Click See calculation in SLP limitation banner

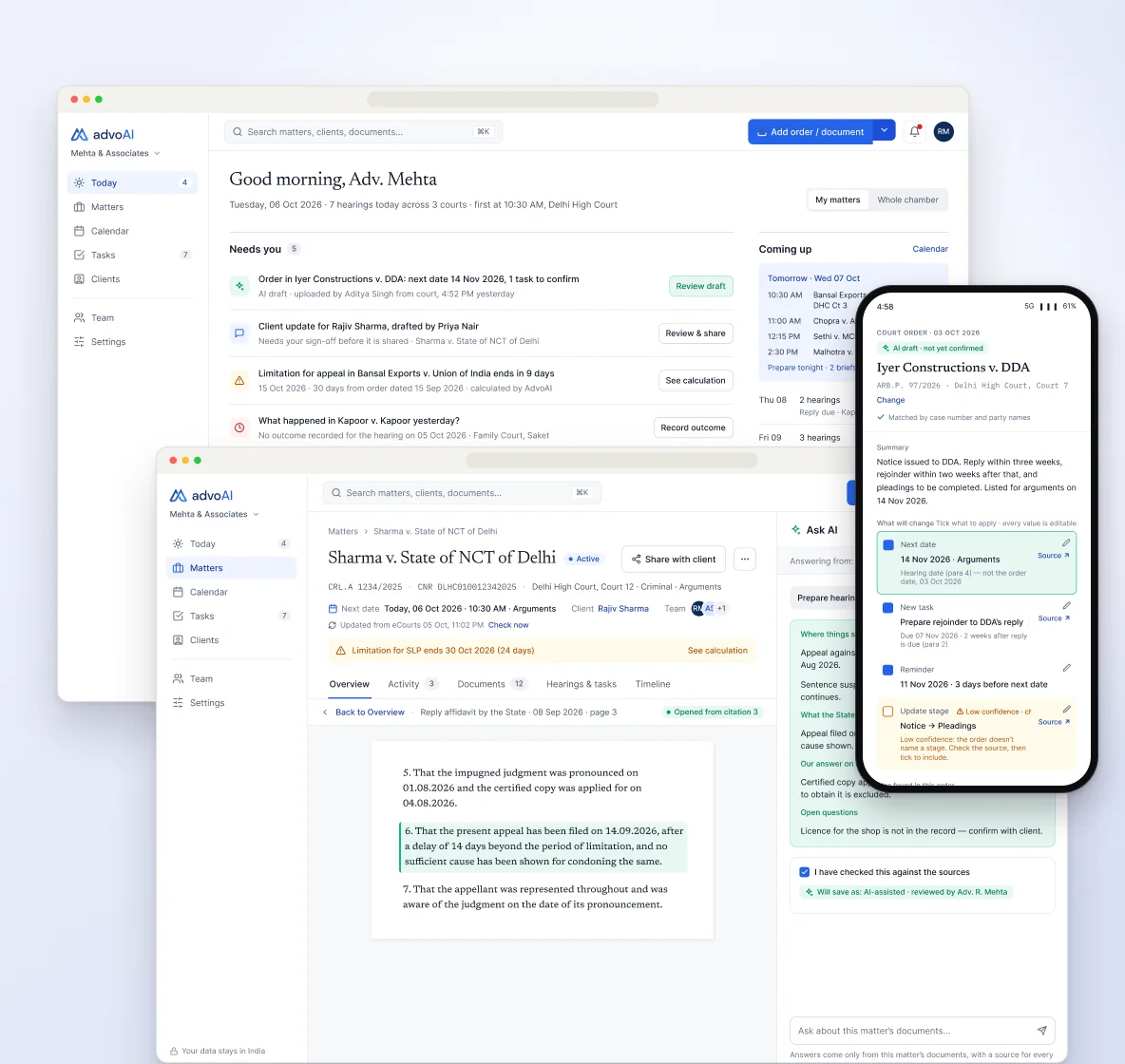[x=717, y=650]
